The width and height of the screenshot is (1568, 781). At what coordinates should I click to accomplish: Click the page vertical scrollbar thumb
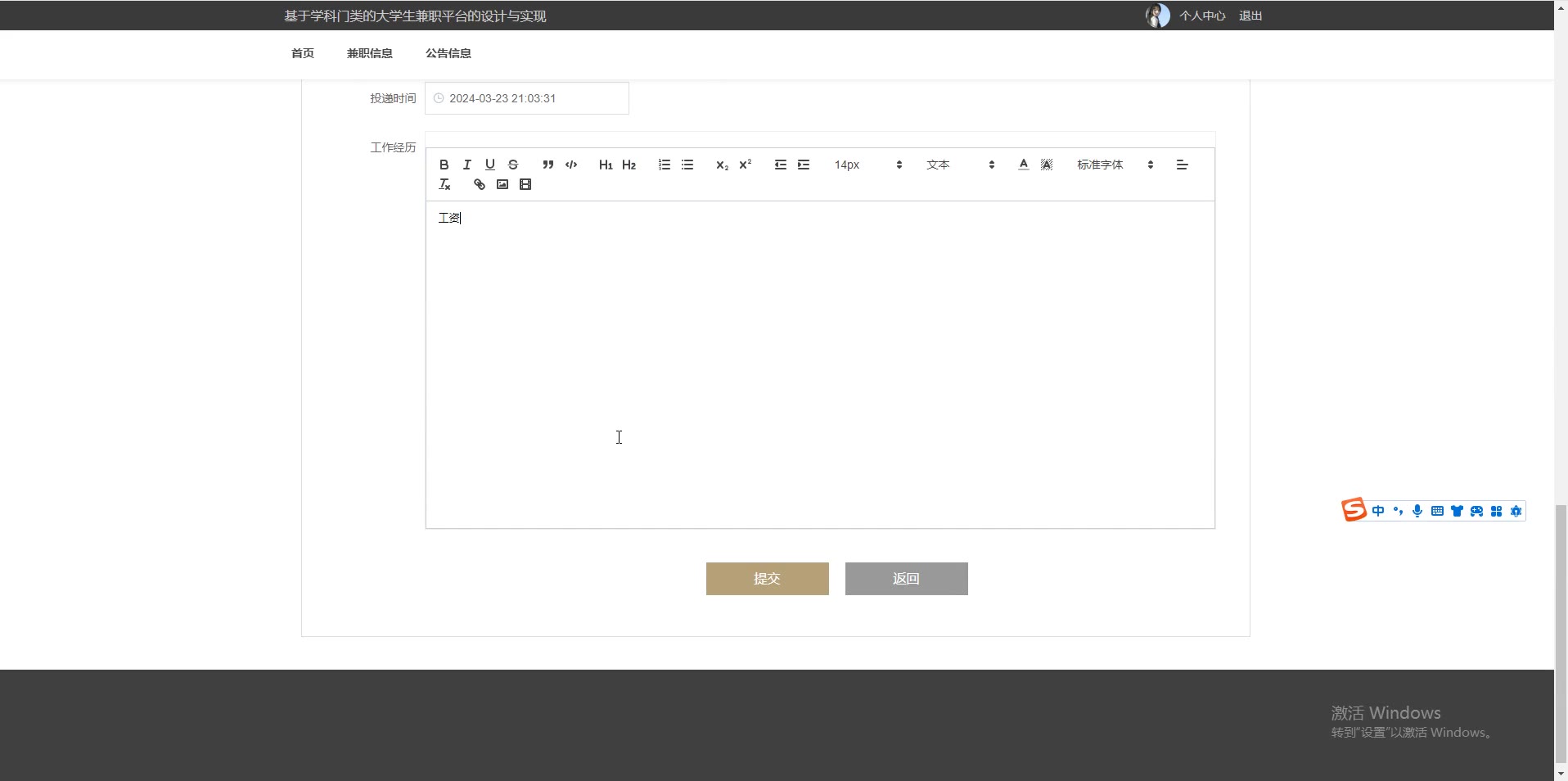[x=1561, y=633]
